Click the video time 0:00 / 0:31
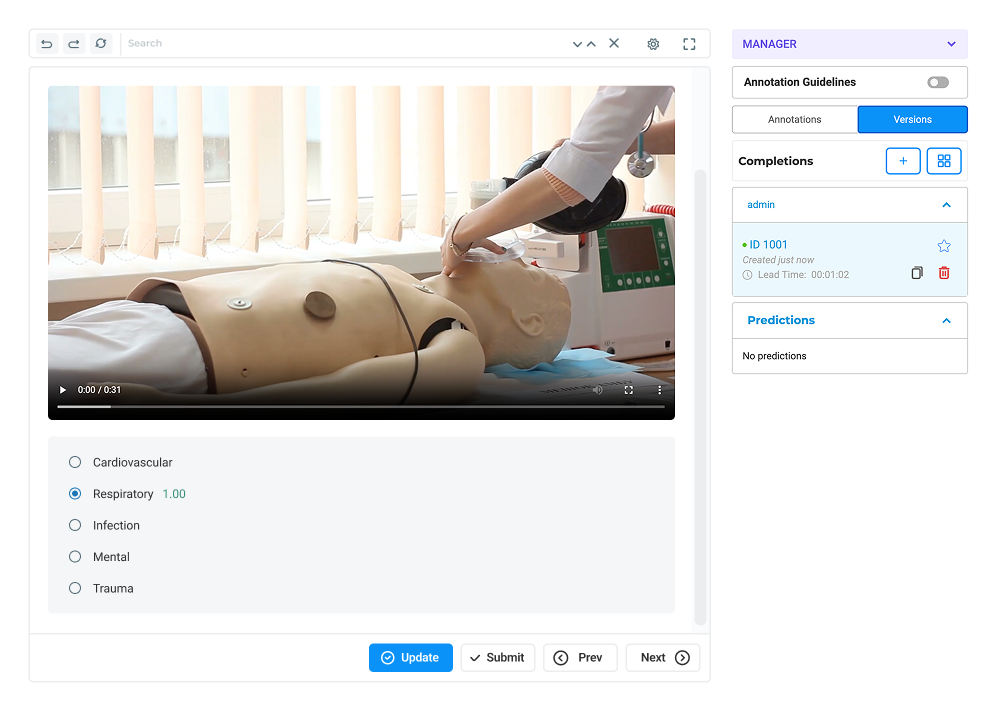The width and height of the screenshot is (1001, 711). tap(99, 390)
